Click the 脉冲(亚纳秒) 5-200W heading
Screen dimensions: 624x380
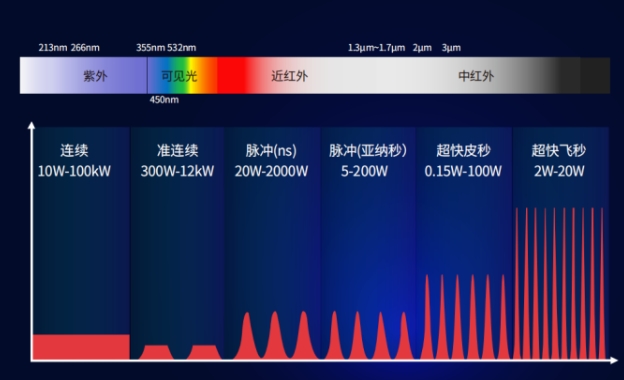click(368, 161)
